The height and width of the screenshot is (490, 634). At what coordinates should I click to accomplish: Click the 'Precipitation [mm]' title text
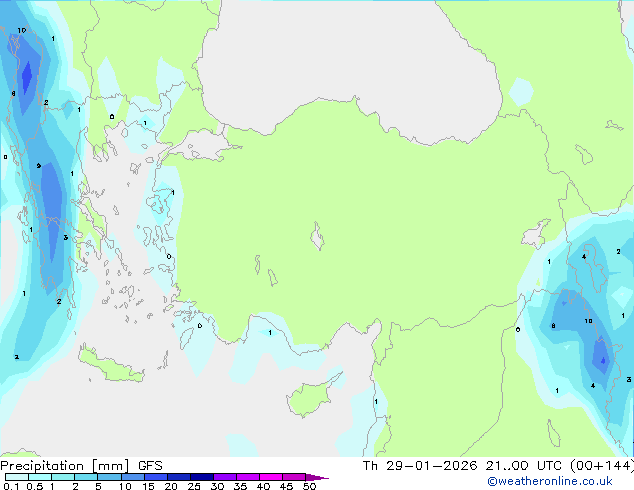pos(64,466)
